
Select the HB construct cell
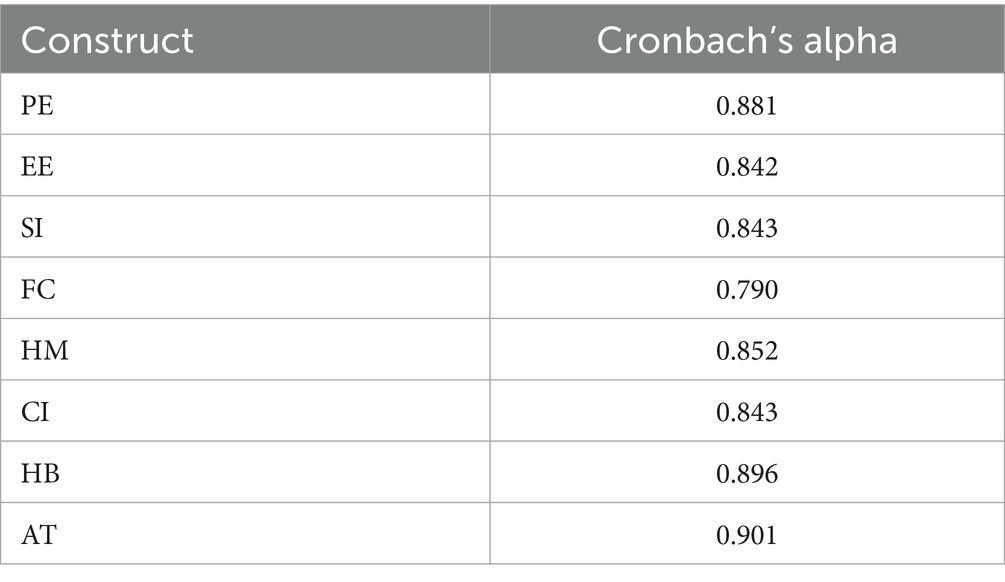41,474
